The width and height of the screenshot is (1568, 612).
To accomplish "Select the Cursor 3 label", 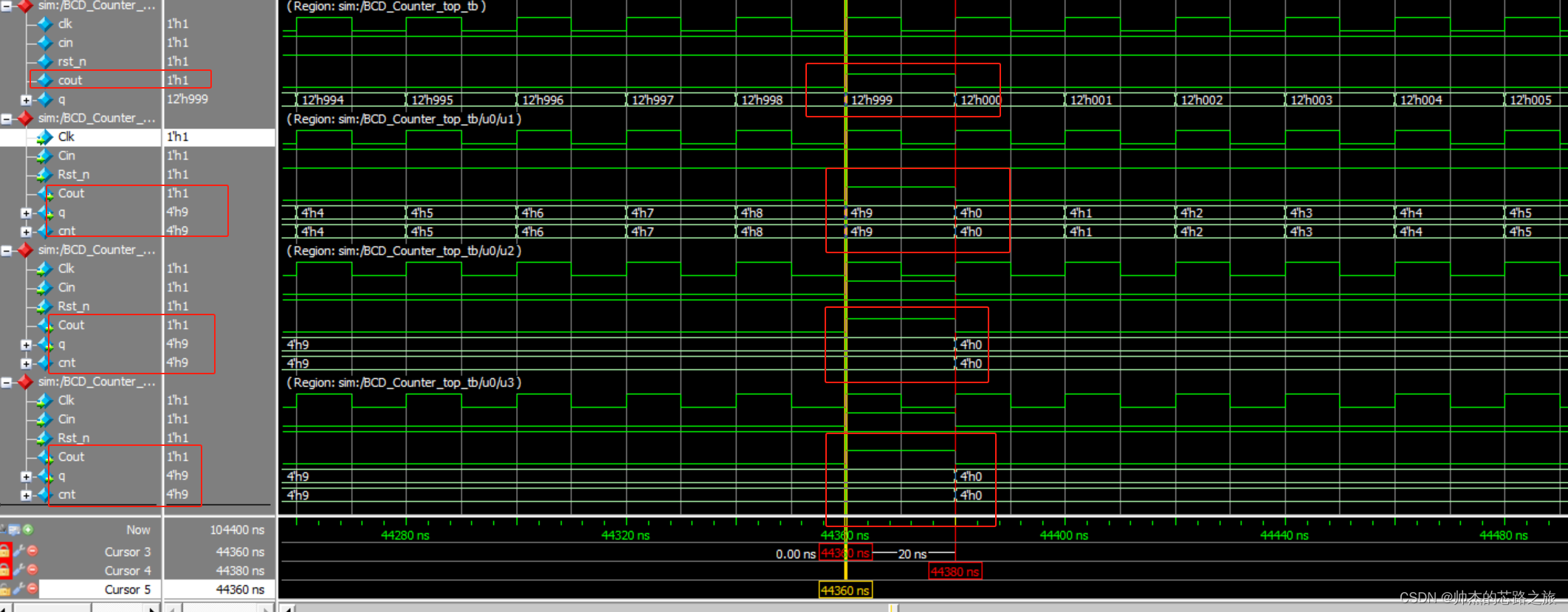I will click(x=127, y=552).
